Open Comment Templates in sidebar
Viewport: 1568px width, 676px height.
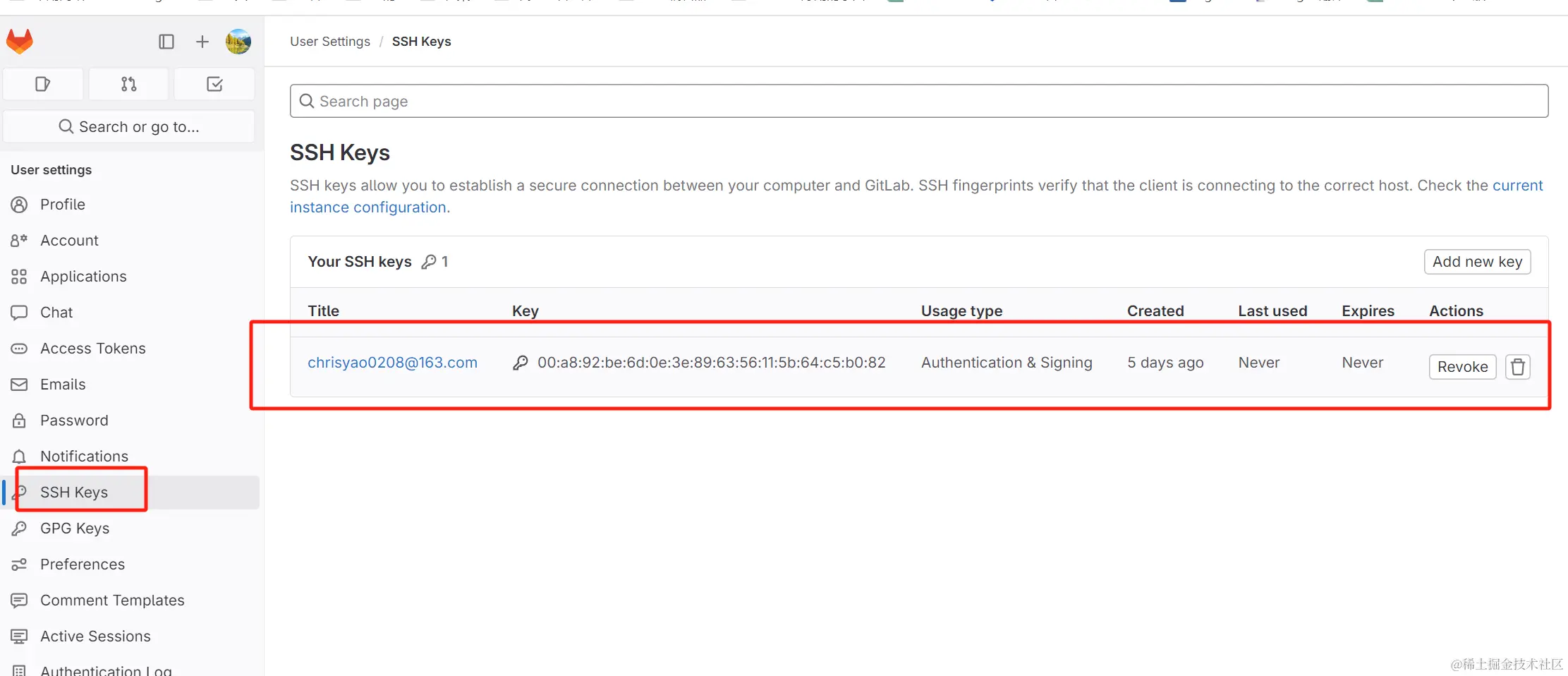(x=131, y=600)
